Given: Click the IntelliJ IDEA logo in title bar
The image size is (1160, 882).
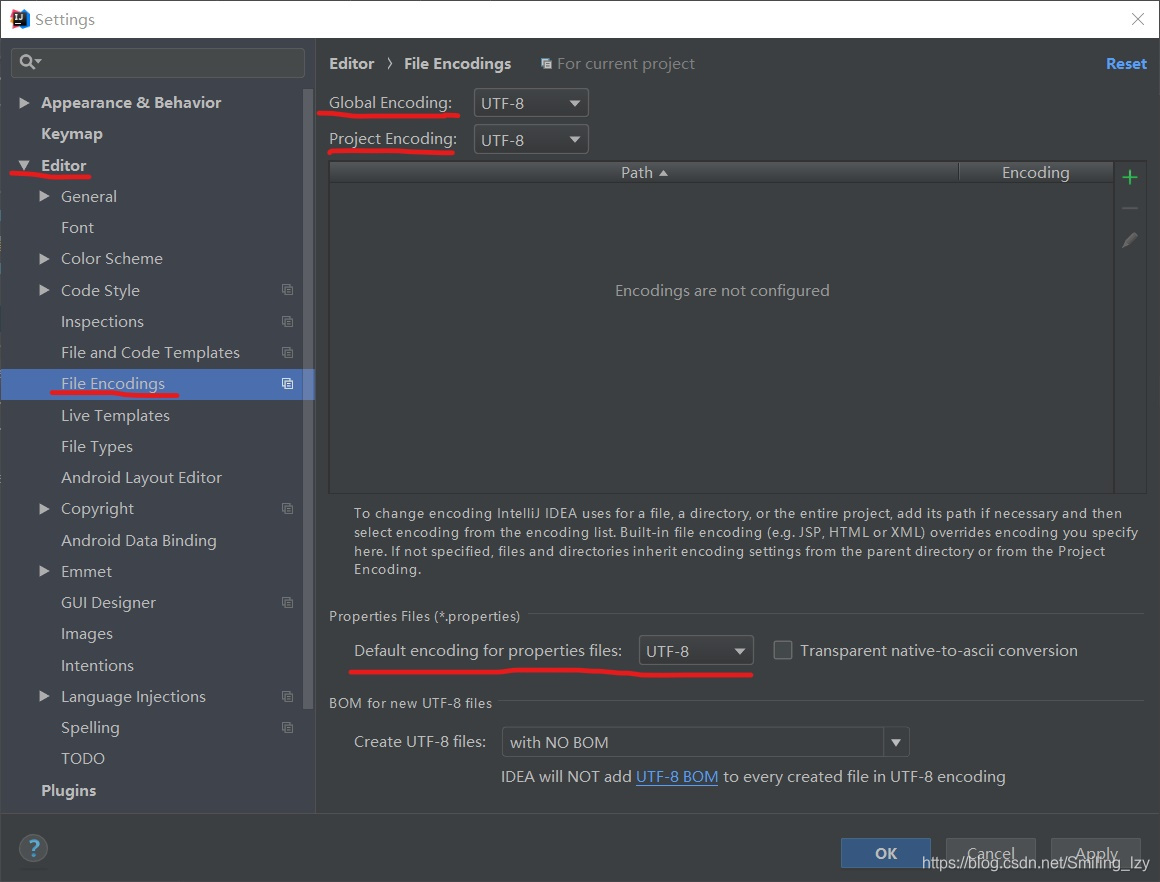Looking at the screenshot, I should tap(19, 18).
